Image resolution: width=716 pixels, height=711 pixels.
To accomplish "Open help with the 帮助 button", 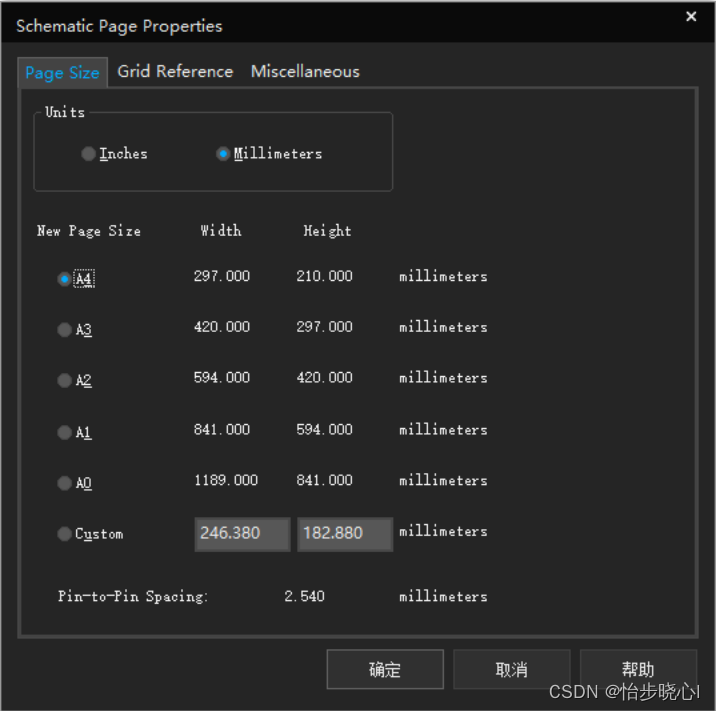I will click(x=638, y=670).
